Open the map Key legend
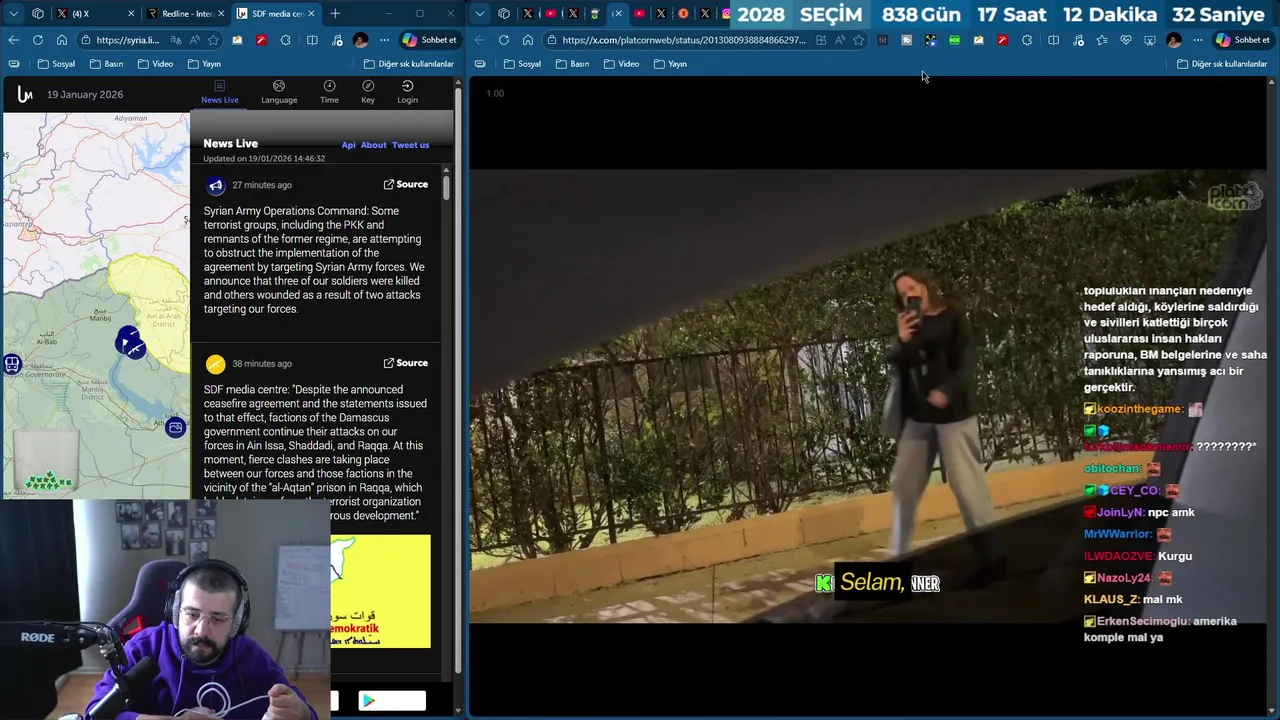 click(368, 92)
